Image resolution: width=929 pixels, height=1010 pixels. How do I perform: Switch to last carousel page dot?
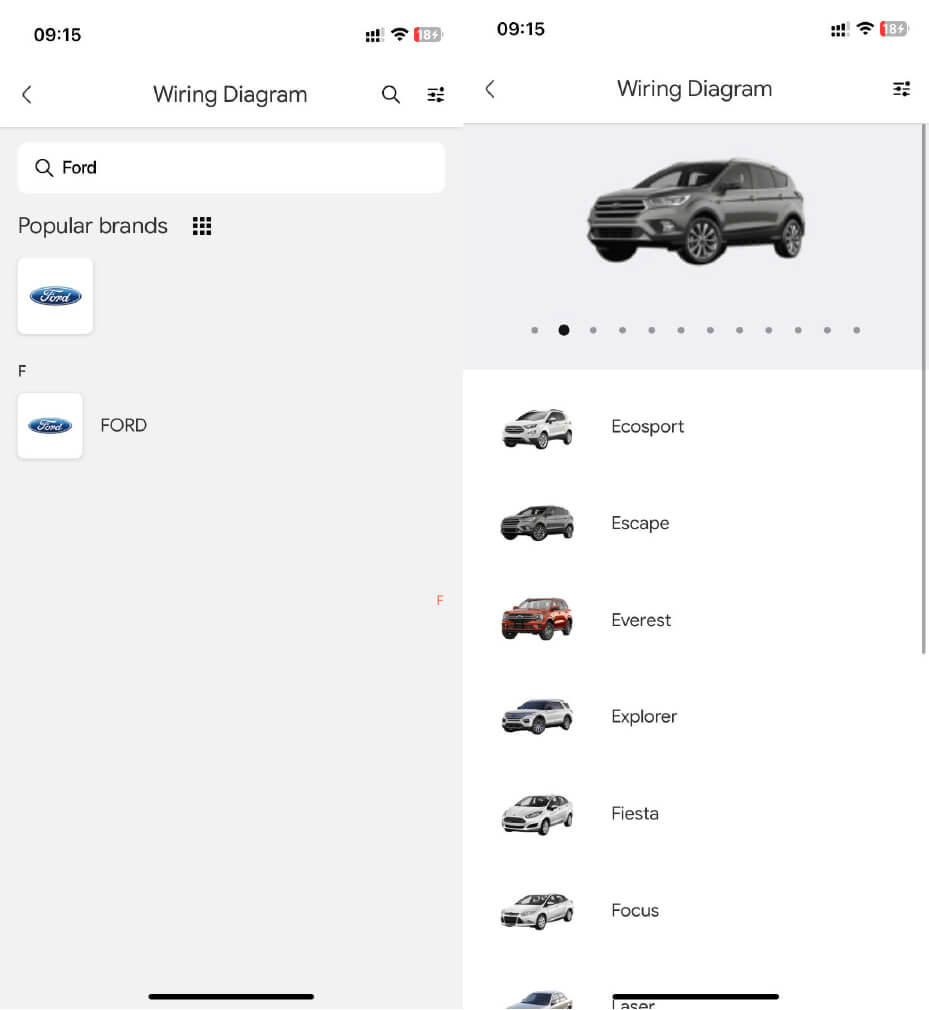[857, 330]
